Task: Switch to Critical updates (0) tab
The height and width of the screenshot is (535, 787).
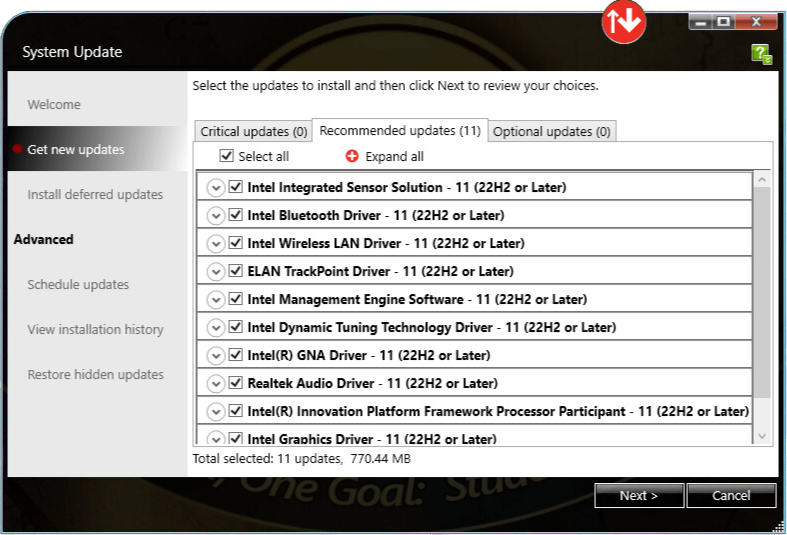Action: (x=253, y=131)
